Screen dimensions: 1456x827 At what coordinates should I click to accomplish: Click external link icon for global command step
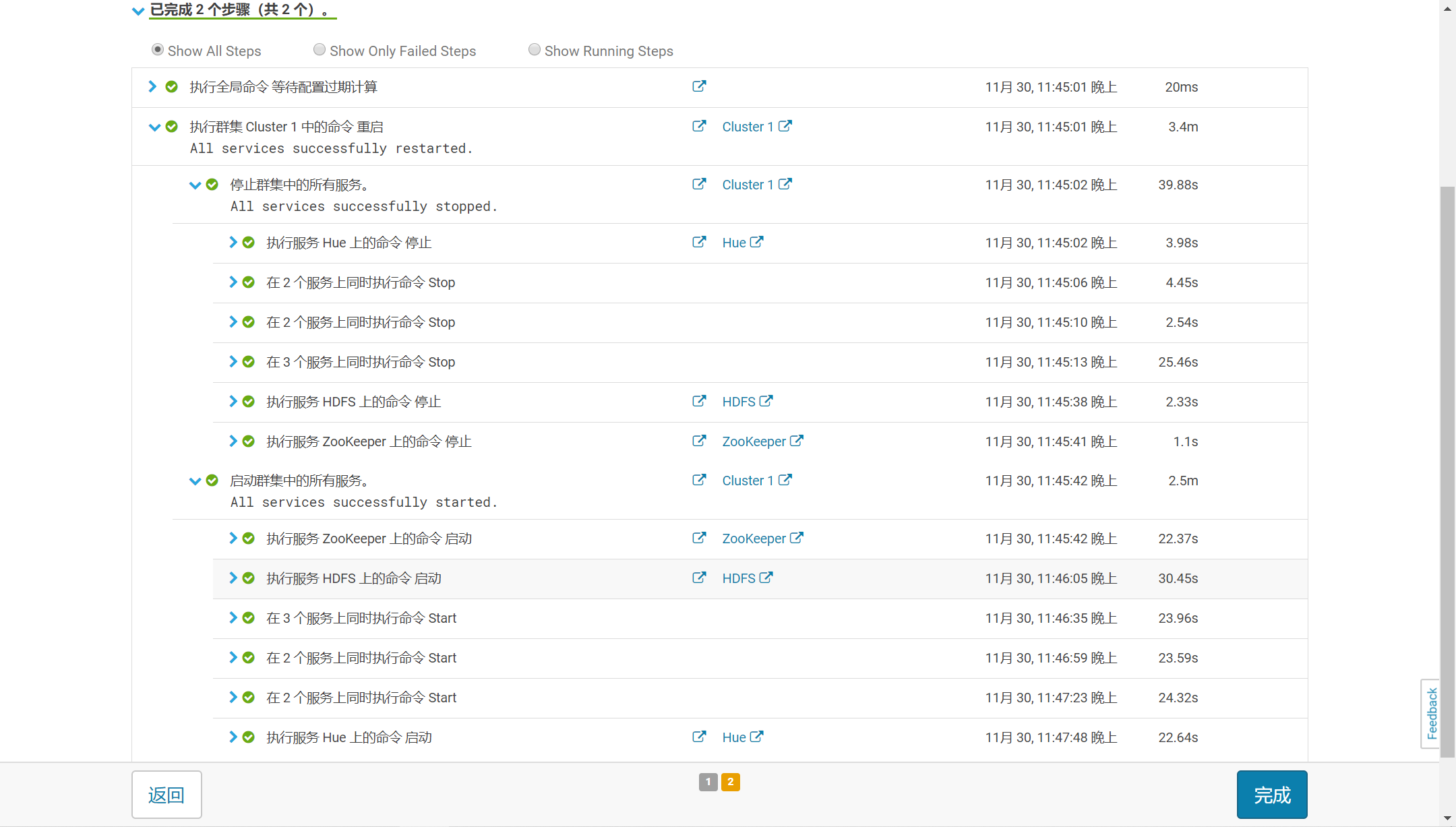pyautogui.click(x=699, y=86)
